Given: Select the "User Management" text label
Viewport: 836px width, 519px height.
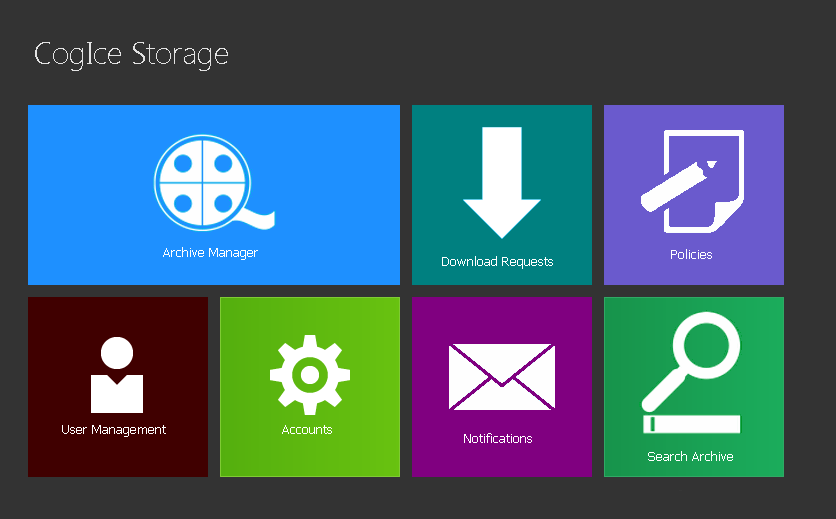Looking at the screenshot, I should click(114, 430).
